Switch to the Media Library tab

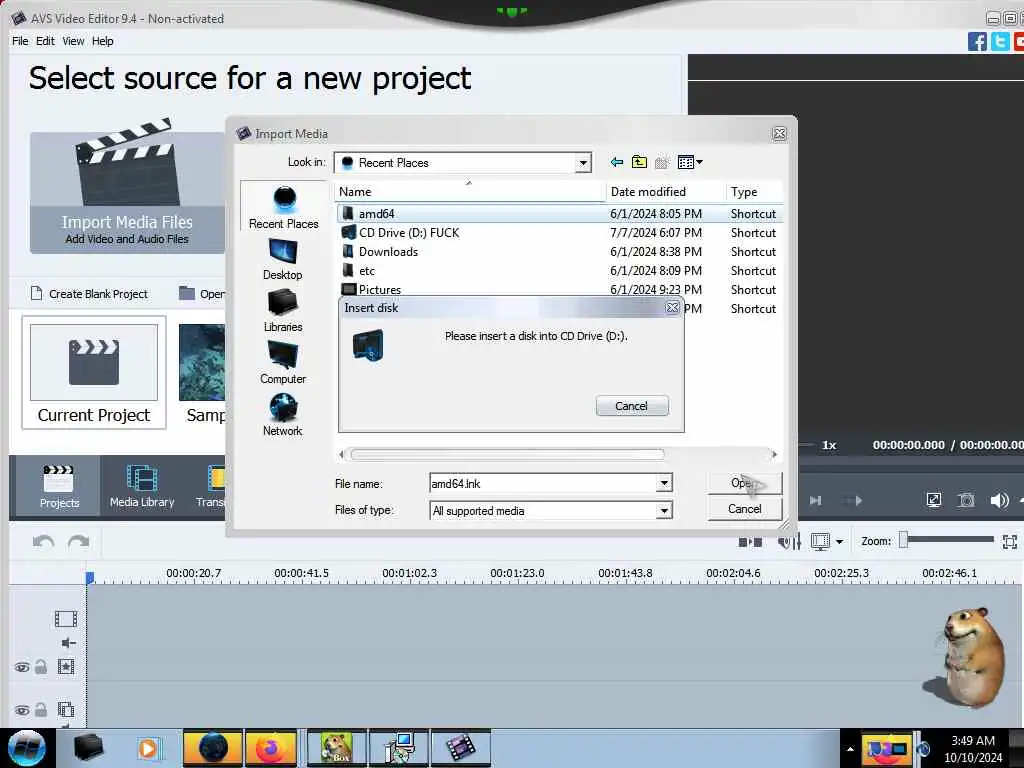(142, 487)
